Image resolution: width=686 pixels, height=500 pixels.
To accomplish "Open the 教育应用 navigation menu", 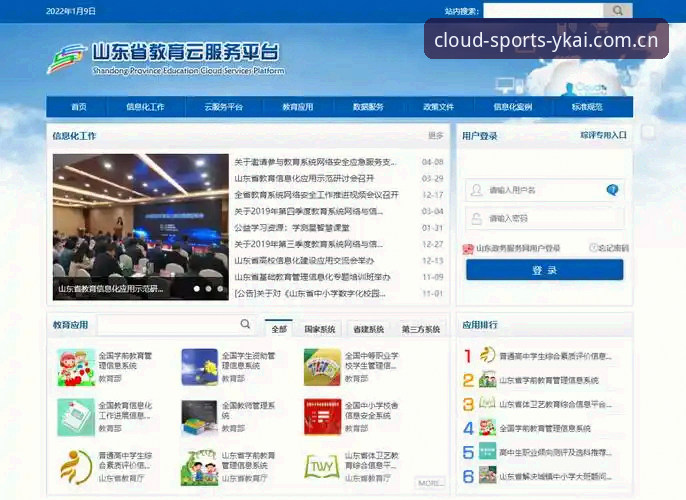I will pyautogui.click(x=298, y=107).
